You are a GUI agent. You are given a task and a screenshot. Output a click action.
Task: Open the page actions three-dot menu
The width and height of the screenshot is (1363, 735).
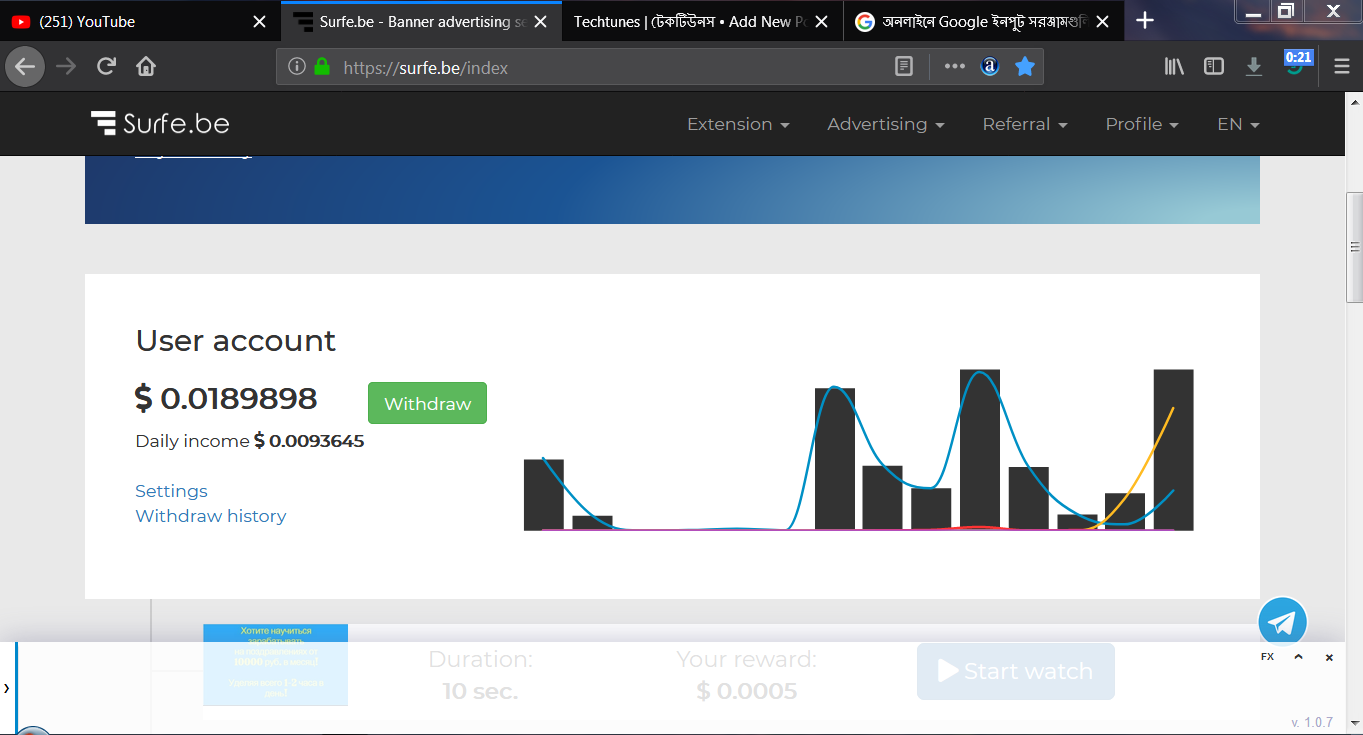coord(955,67)
